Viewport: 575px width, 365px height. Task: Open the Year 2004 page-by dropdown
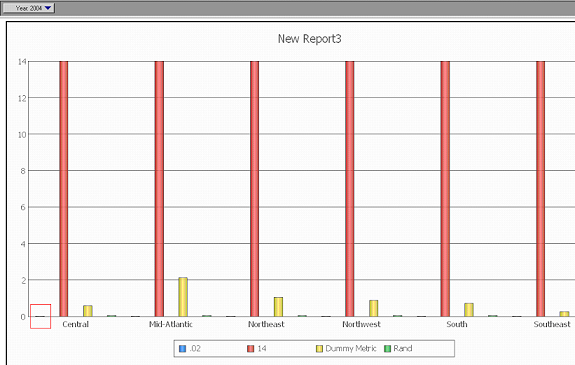[x=29, y=8]
